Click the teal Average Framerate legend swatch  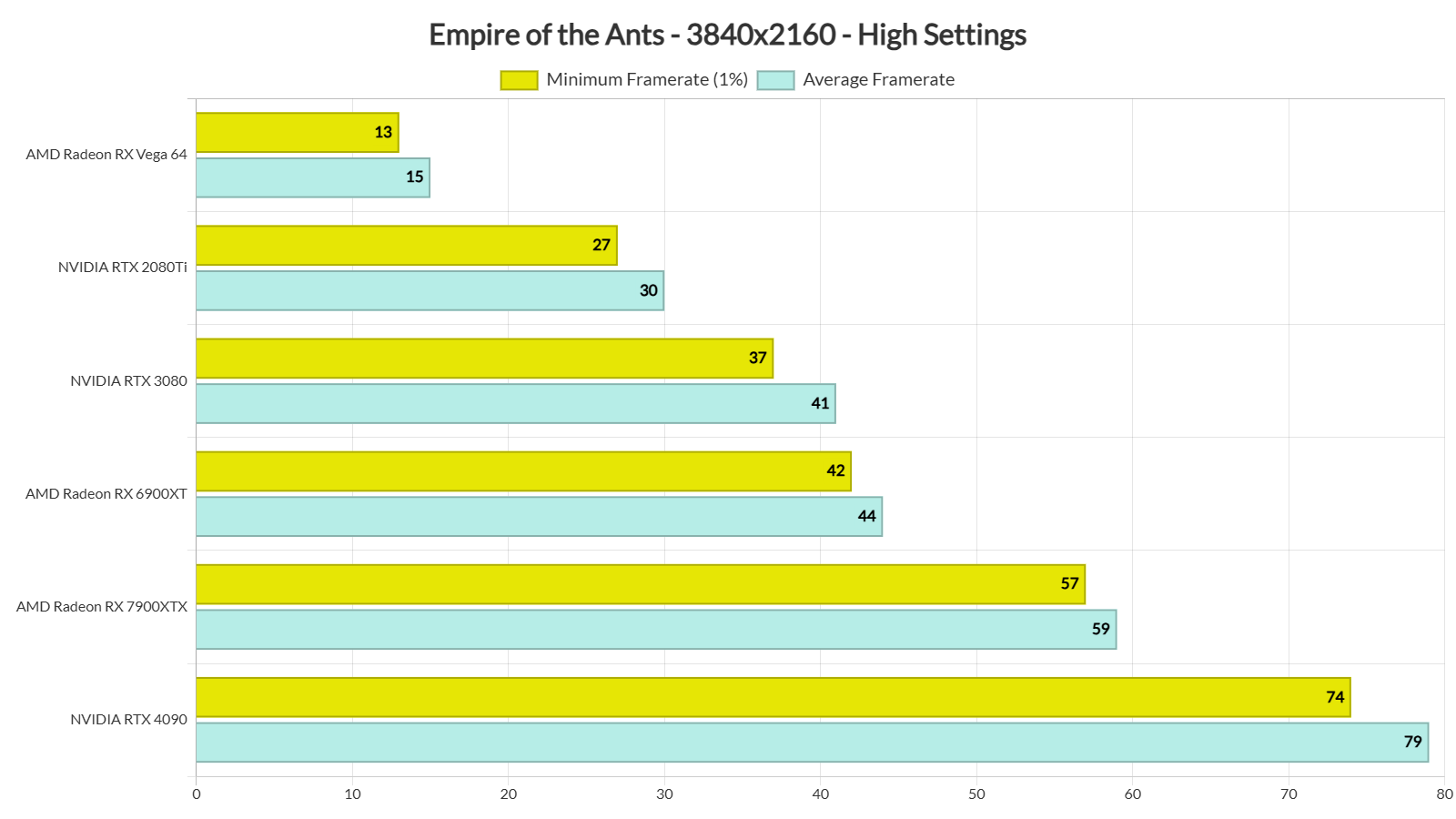pyautogui.click(x=775, y=80)
